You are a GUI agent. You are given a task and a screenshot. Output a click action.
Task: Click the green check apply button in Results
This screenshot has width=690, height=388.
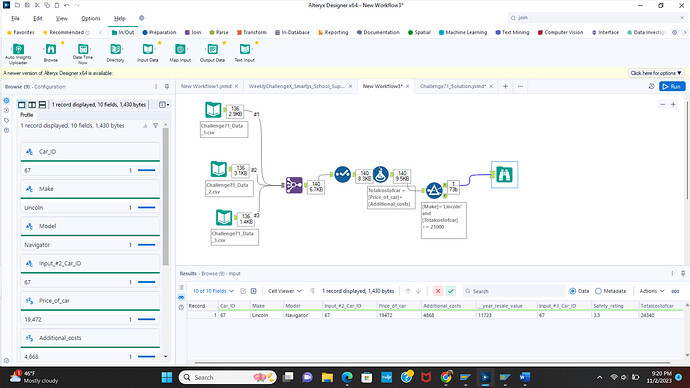click(451, 291)
